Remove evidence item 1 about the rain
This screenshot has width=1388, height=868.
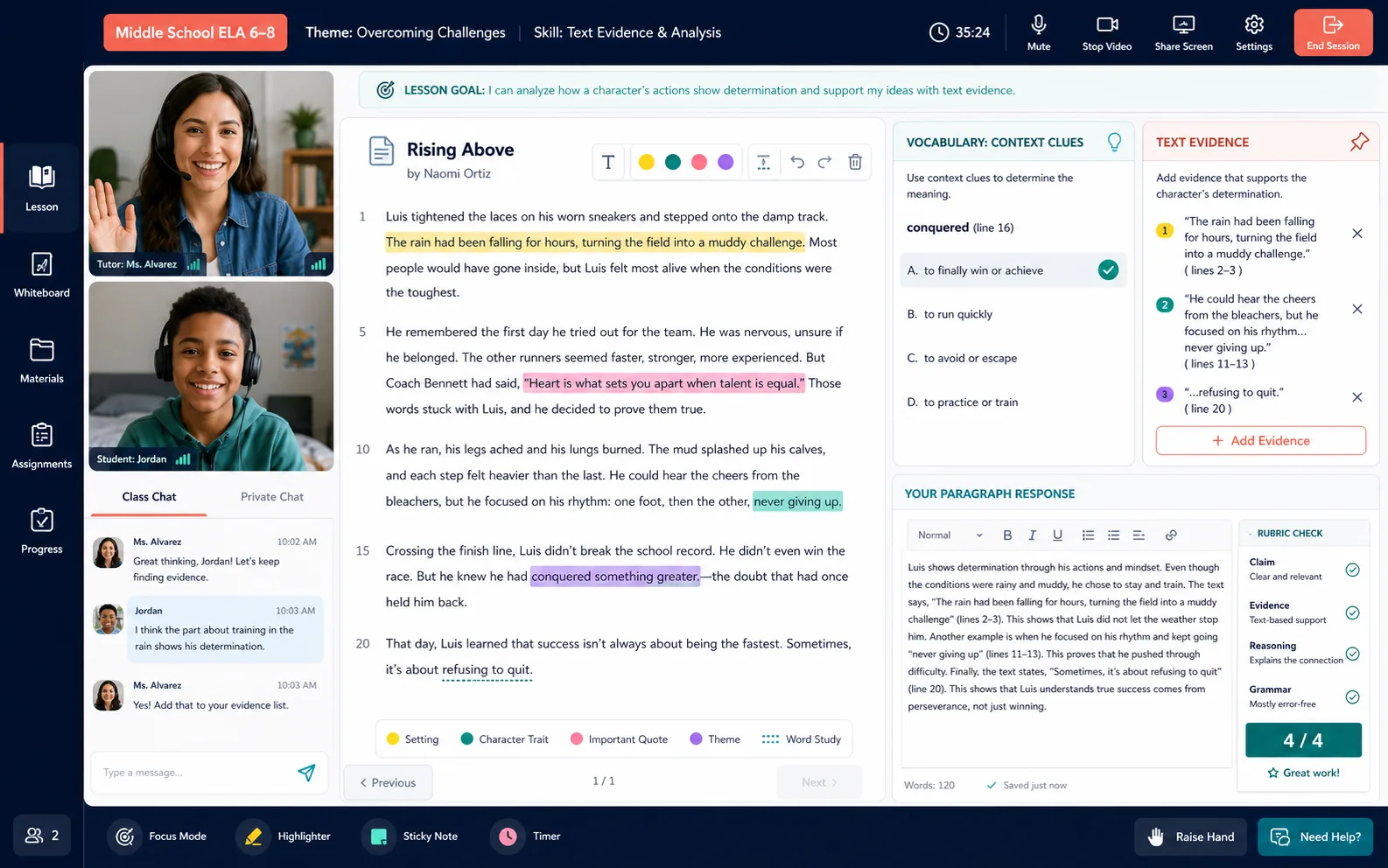click(x=1357, y=234)
